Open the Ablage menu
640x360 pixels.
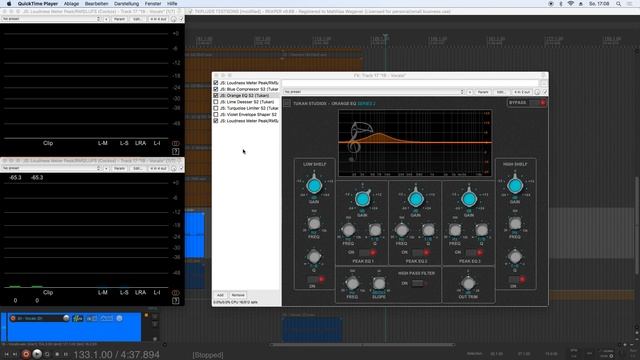click(x=71, y=4)
